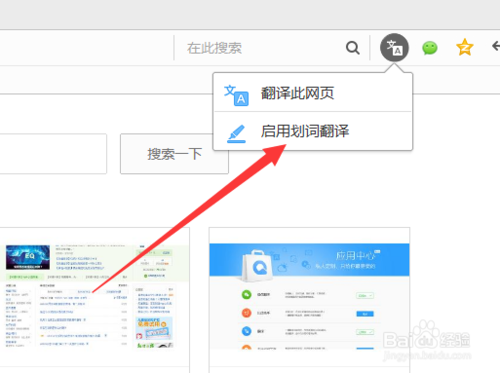The width and height of the screenshot is (500, 373).
Task: Click the translate icon in the toolbar
Action: (x=394, y=48)
